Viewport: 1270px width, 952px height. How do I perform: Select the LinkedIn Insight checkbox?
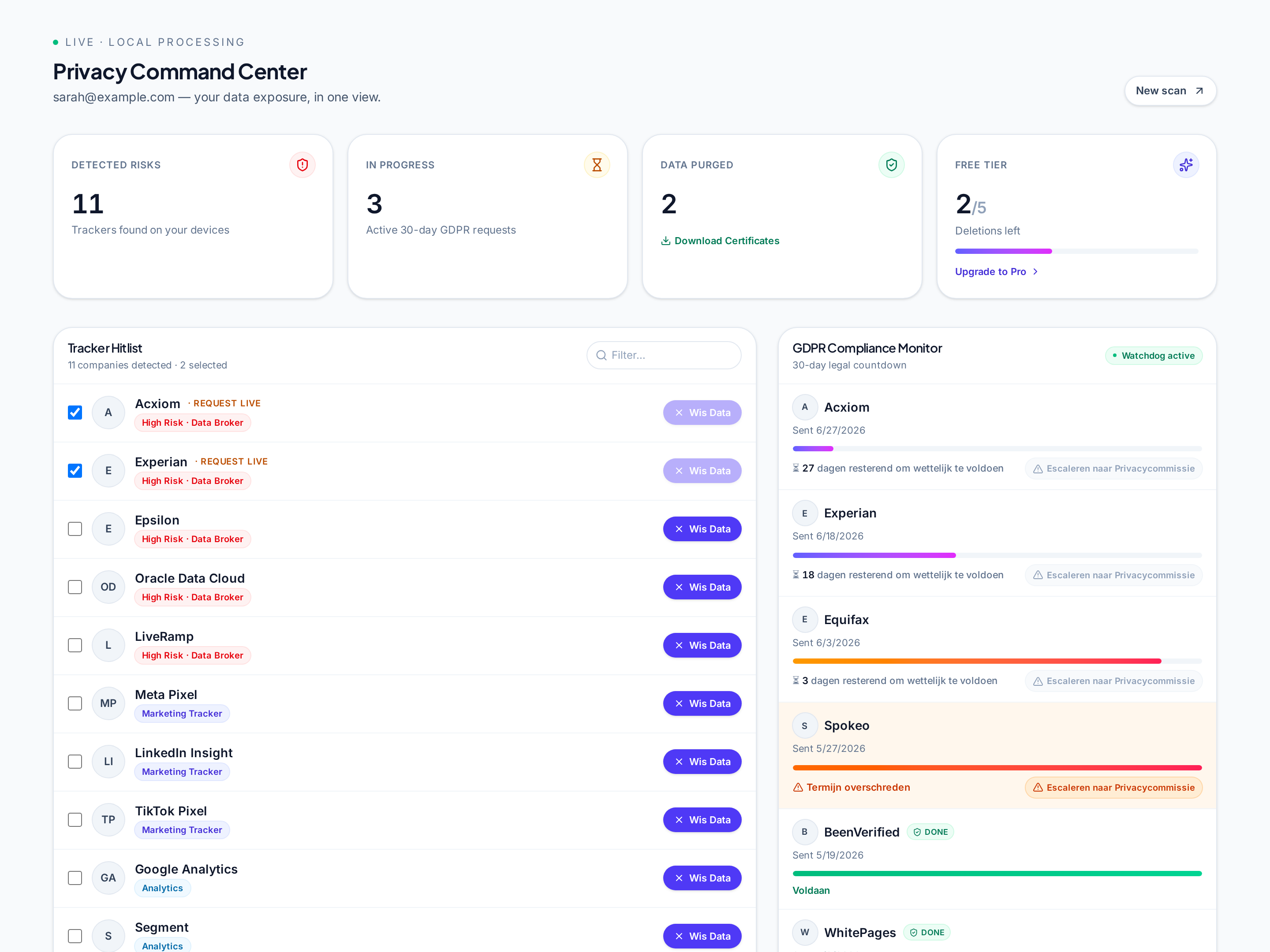point(75,762)
